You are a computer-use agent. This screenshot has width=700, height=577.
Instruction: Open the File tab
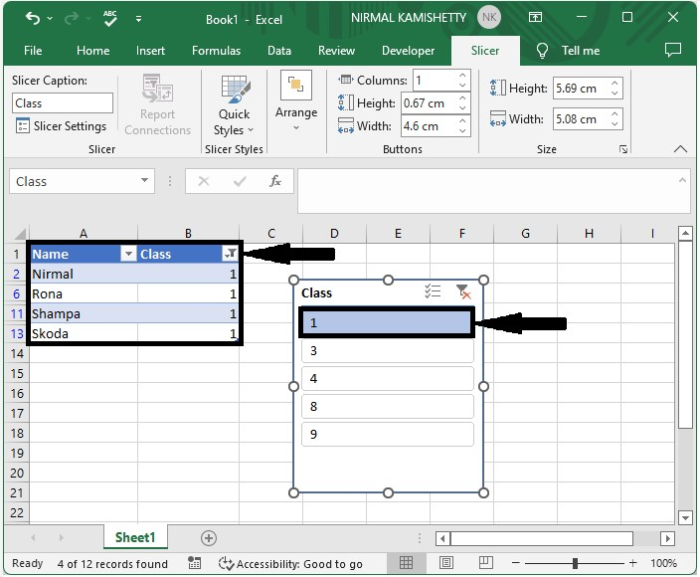coord(33,50)
